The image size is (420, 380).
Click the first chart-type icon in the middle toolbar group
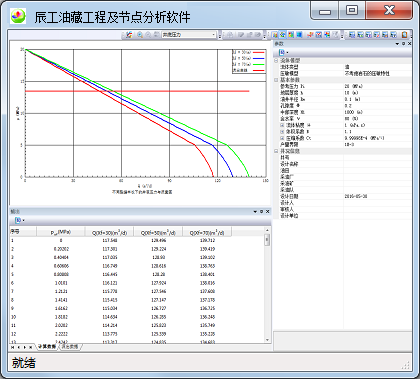click(275, 35)
